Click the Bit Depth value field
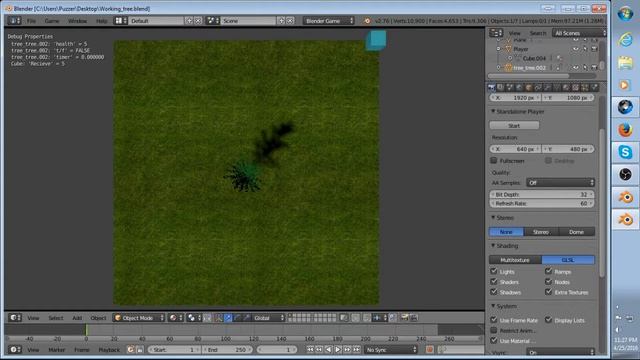 (542, 194)
